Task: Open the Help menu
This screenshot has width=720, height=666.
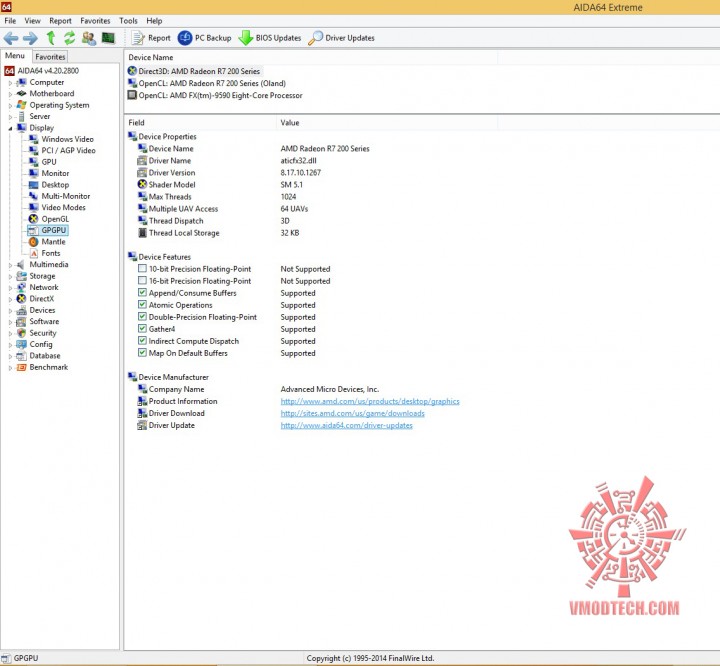Action: [x=154, y=21]
